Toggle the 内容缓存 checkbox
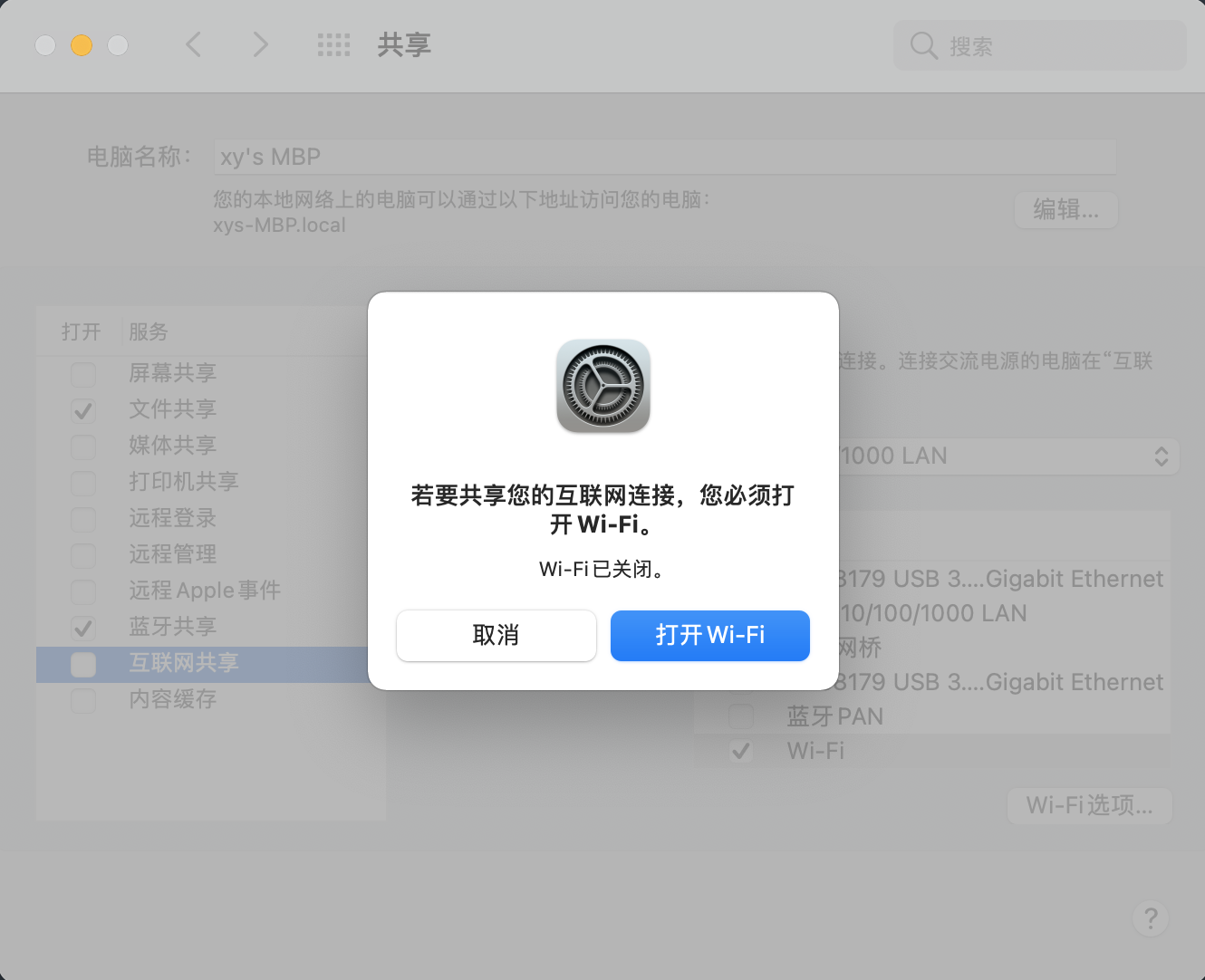The width and height of the screenshot is (1205, 980). tap(83, 700)
